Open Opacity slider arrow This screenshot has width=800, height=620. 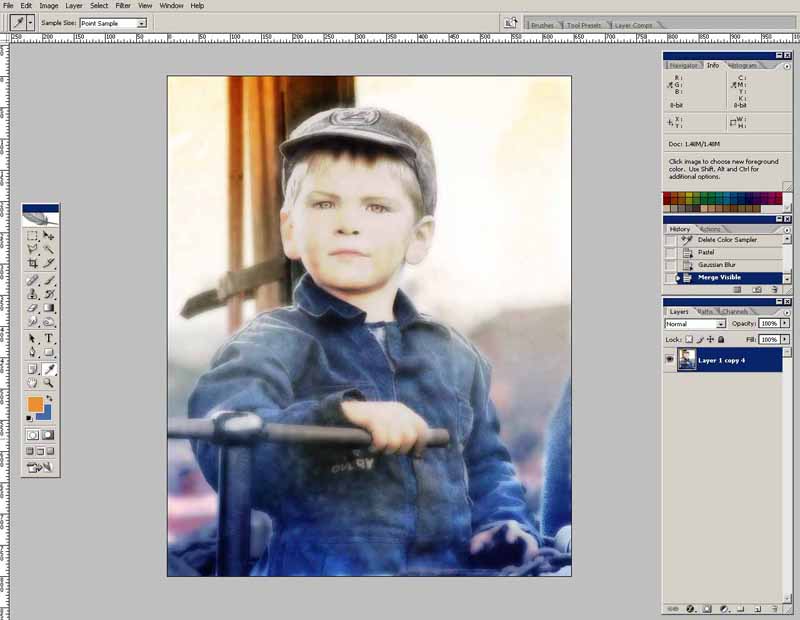pos(785,324)
